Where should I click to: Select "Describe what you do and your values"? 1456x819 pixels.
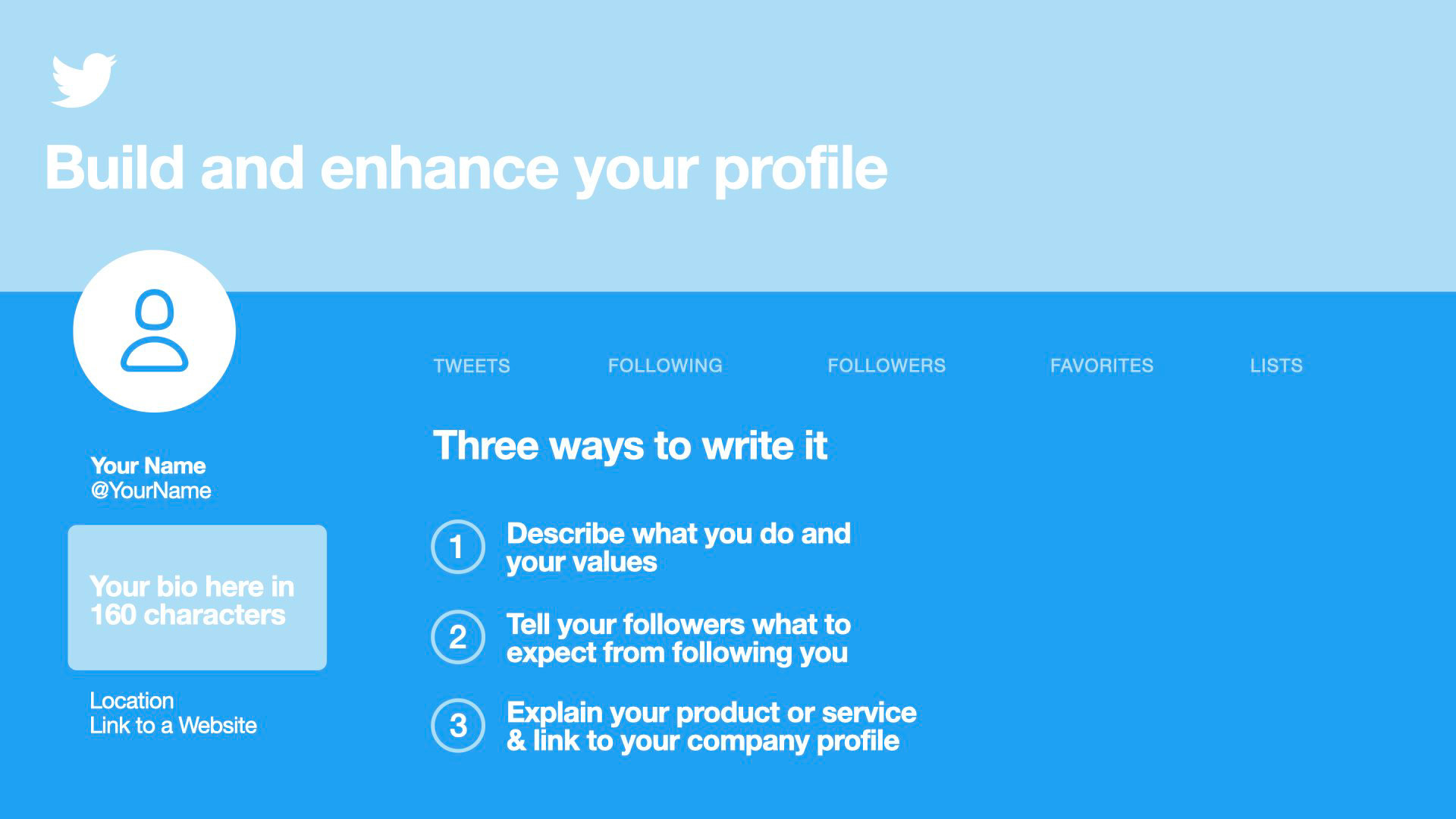[x=678, y=548]
